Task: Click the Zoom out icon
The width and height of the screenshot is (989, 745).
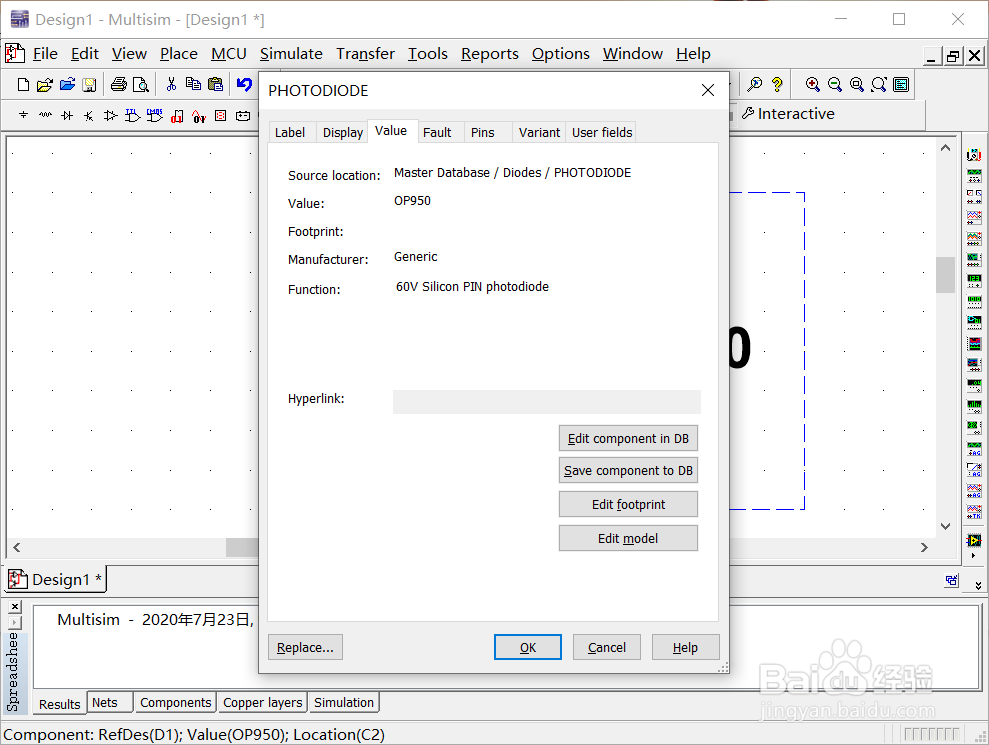Action: (835, 85)
